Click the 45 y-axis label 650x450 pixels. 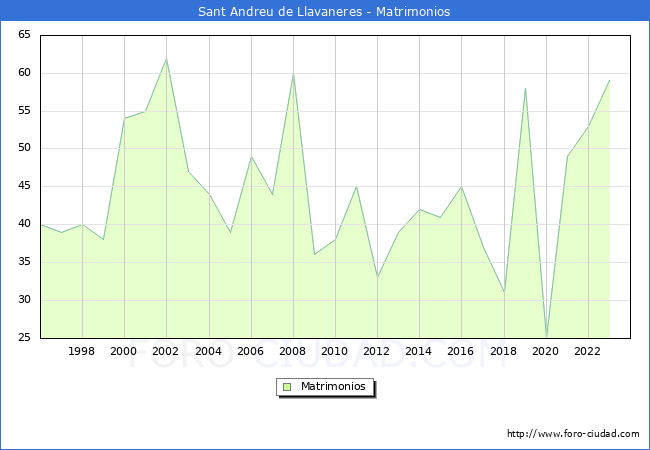(x=23, y=186)
